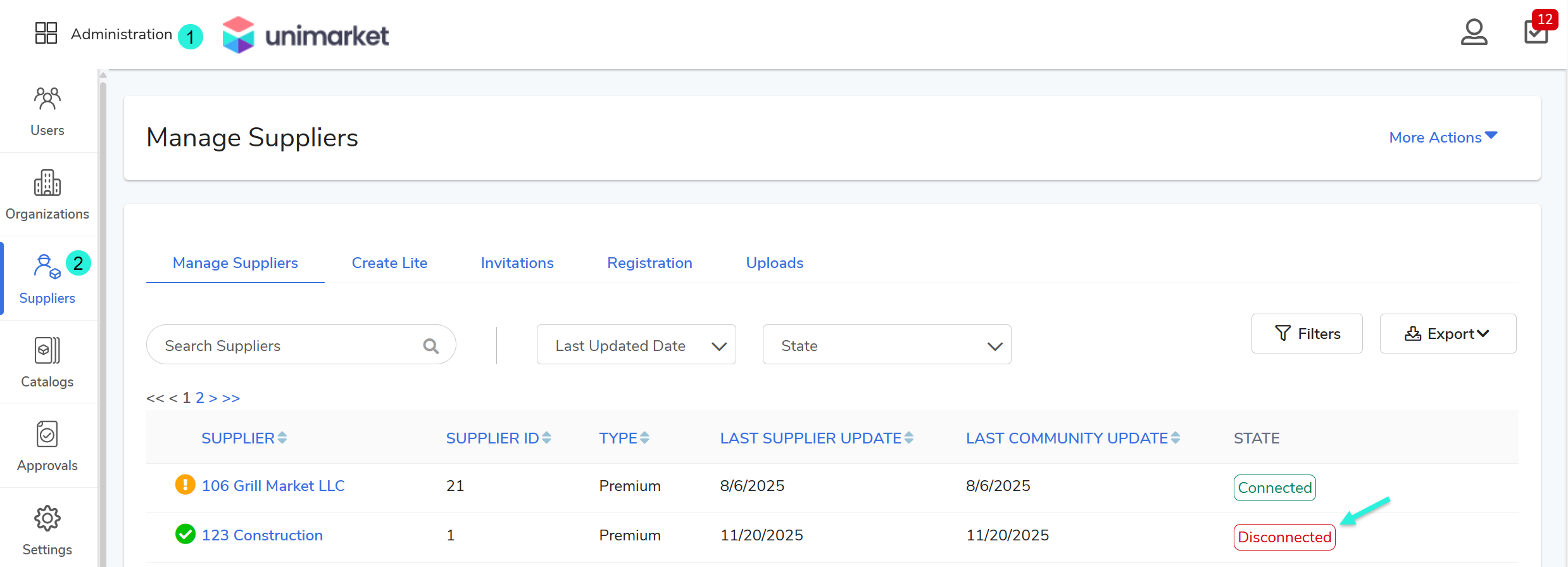Open Settings gear in the sidebar
Screen dimensions: 1568x567
[47, 530]
